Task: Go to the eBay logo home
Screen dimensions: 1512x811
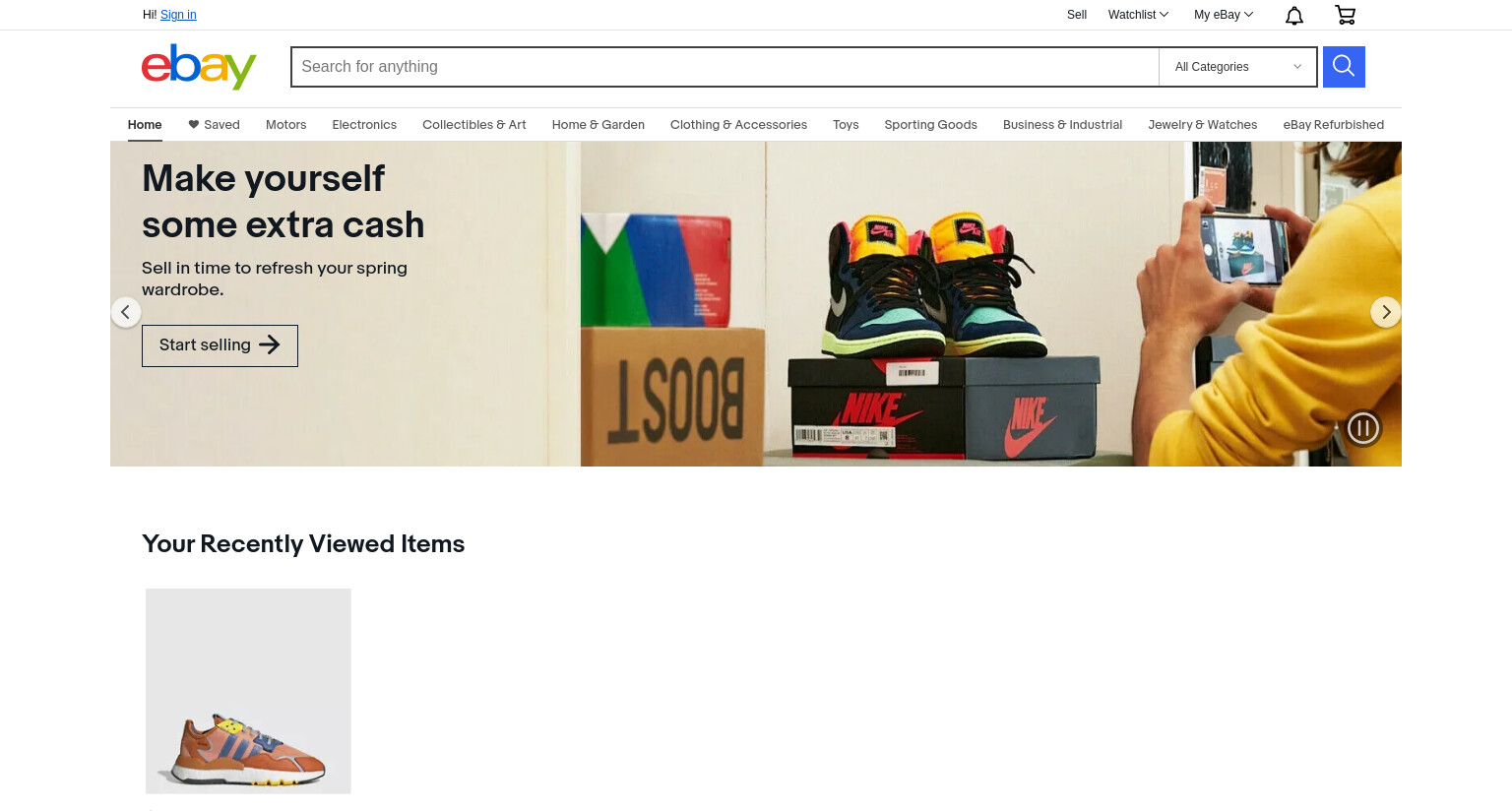Action: [199, 67]
